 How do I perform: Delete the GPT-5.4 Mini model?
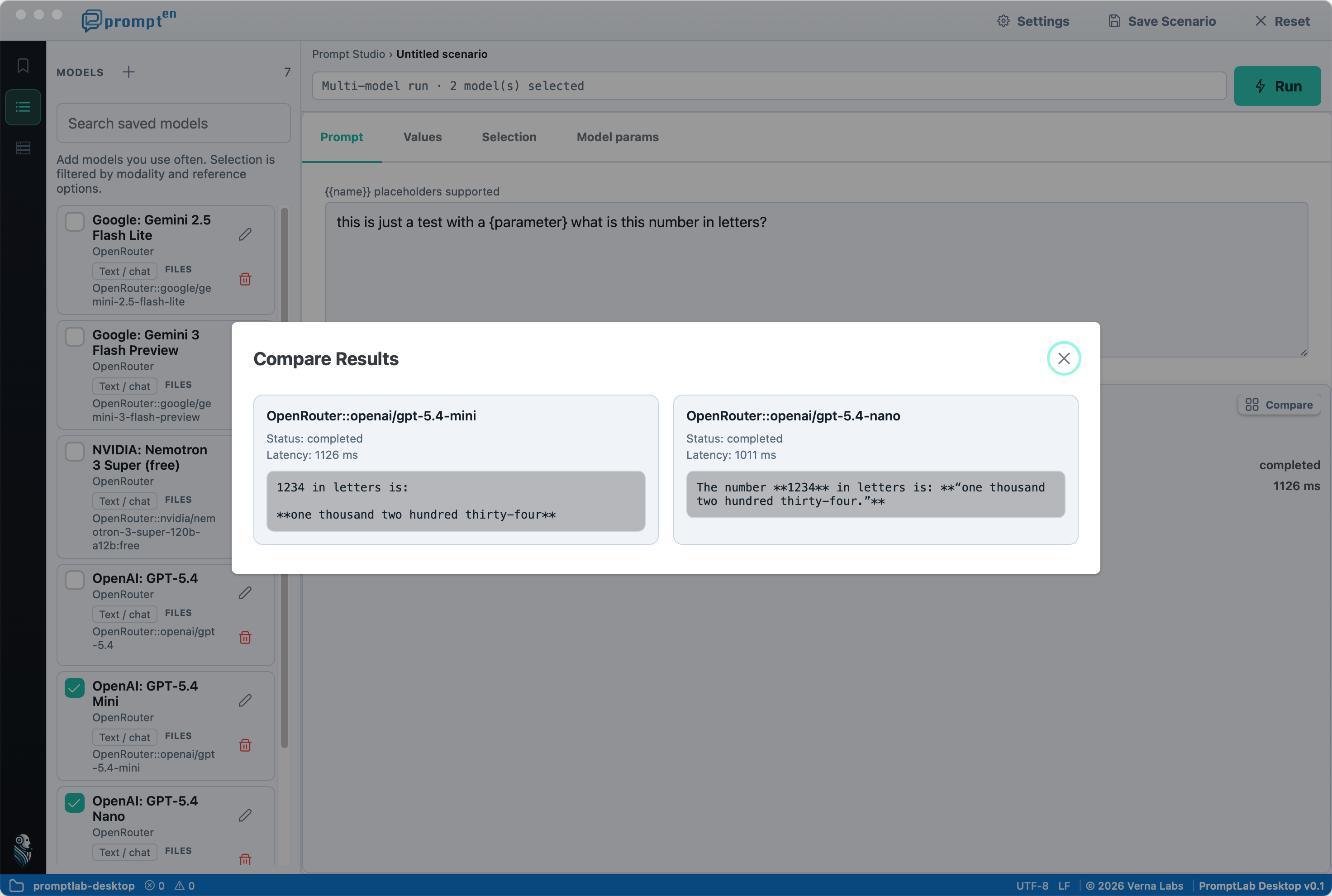245,745
